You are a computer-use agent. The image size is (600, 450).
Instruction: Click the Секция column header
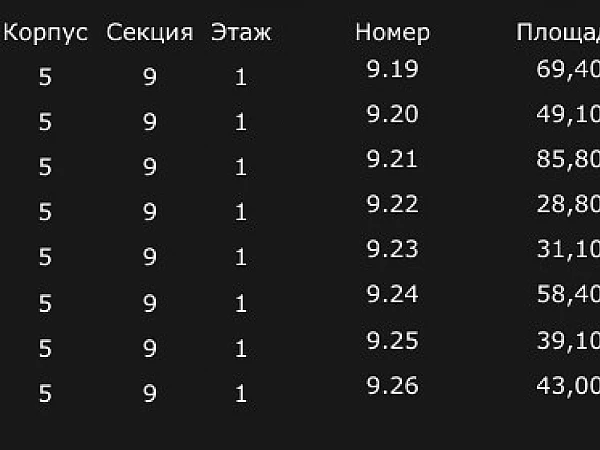[x=149, y=32]
